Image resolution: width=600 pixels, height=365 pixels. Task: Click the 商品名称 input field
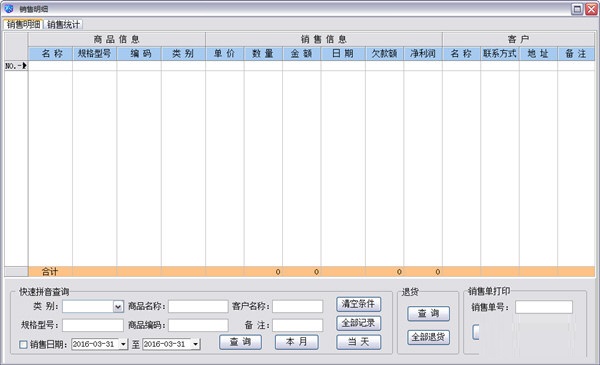click(198, 306)
